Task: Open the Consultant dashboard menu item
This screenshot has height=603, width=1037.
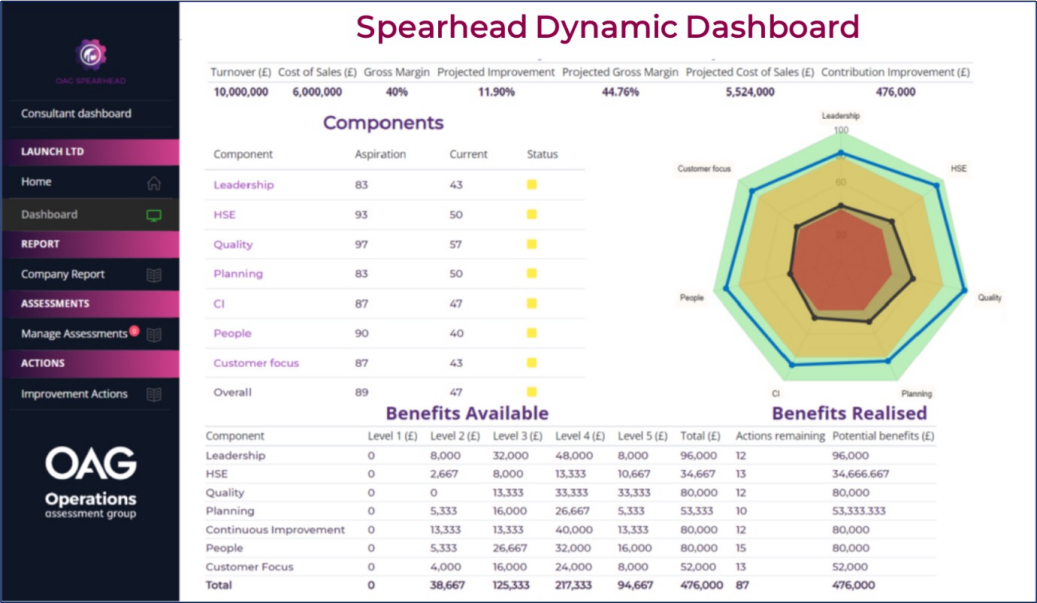Action: [76, 114]
